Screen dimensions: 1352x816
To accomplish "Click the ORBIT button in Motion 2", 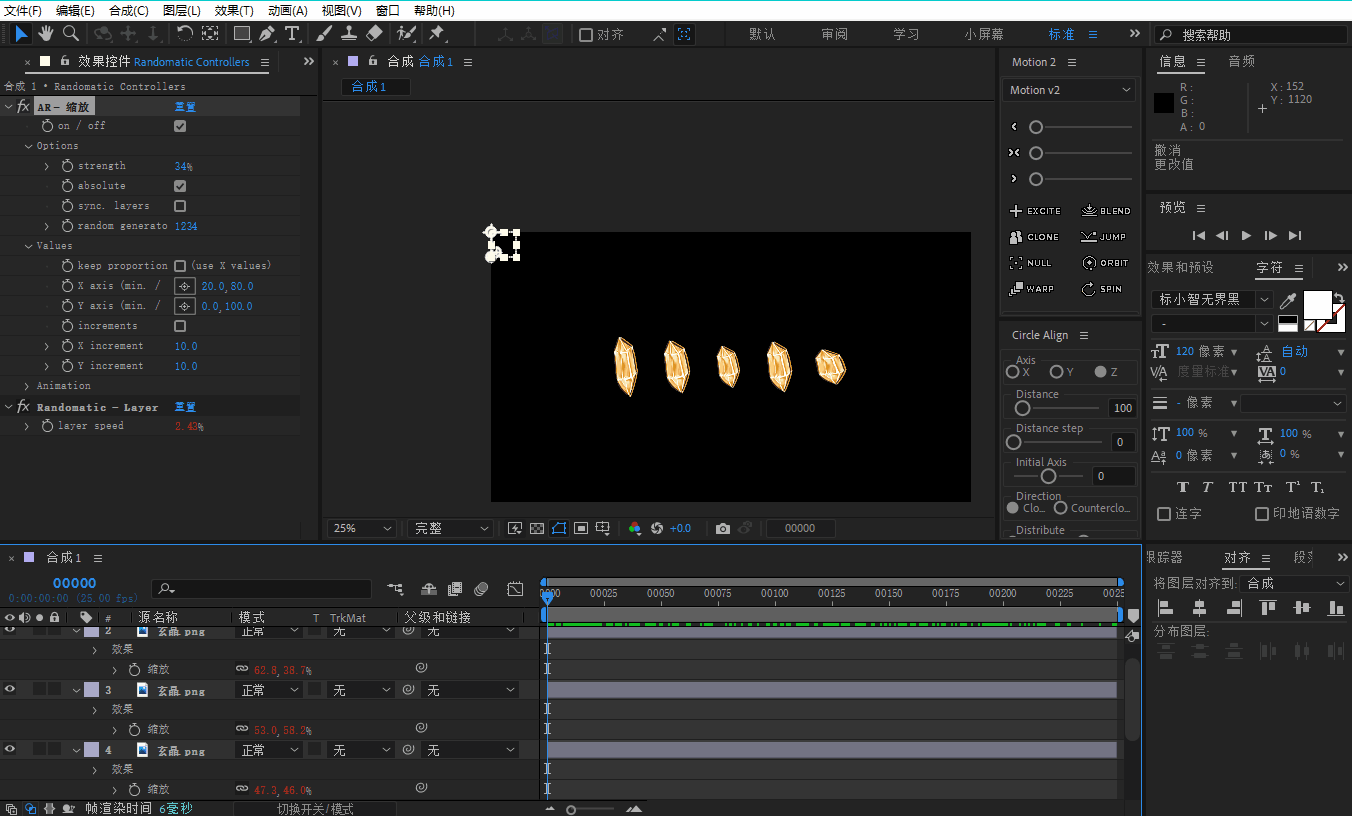I will coord(1105,263).
